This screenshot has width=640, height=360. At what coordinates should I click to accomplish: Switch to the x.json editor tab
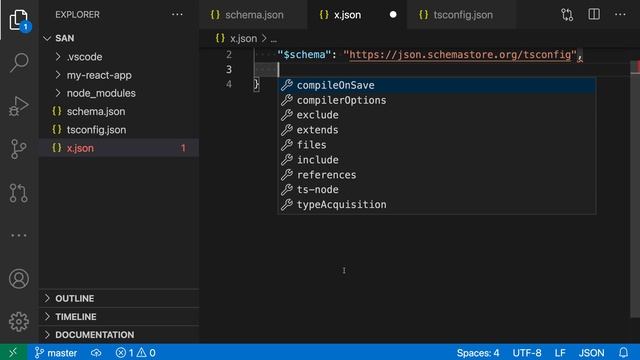point(357,15)
